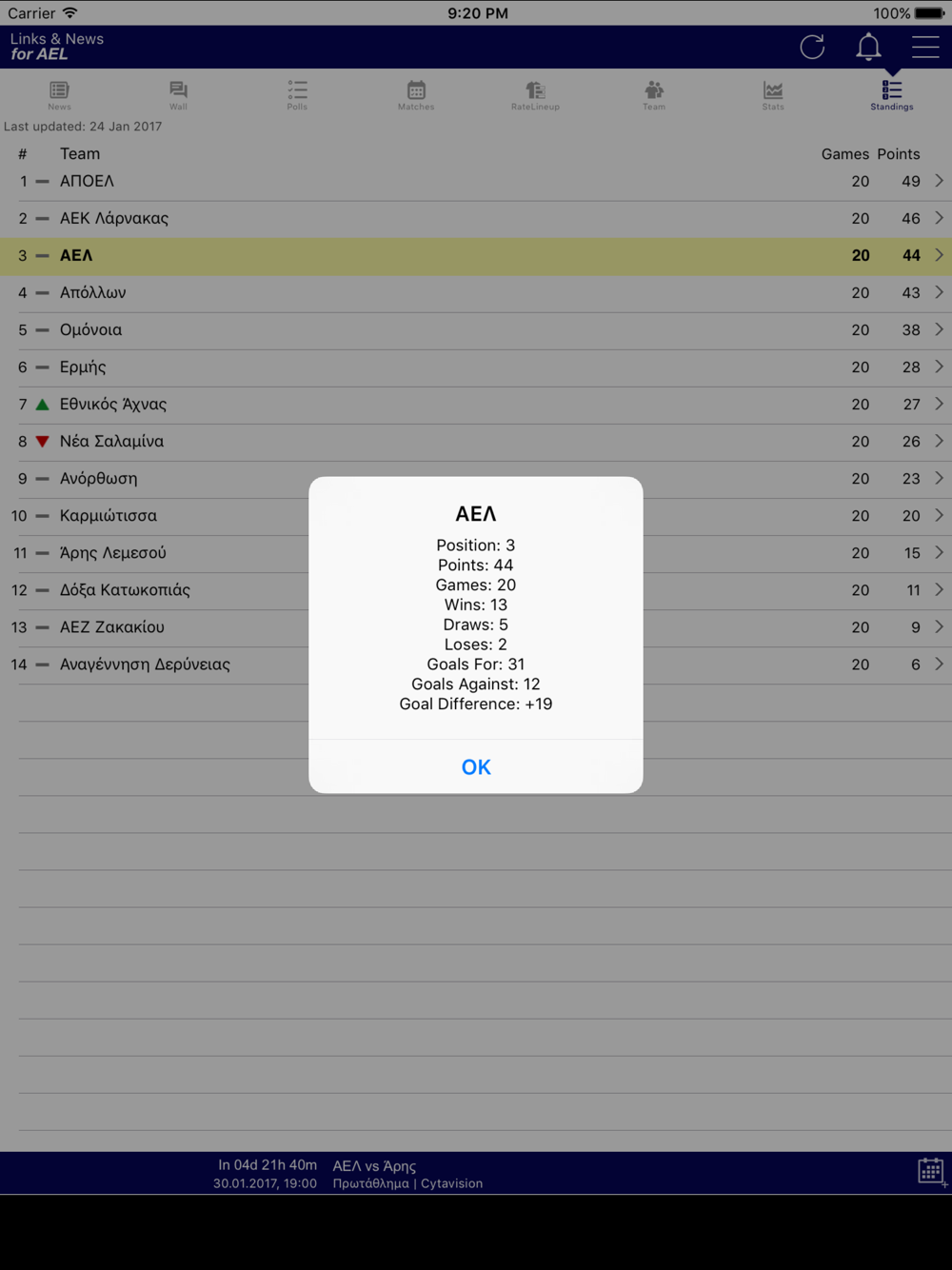Expand ΑΠΟΕΛ row chevron
The image size is (952, 1270).
point(939,181)
